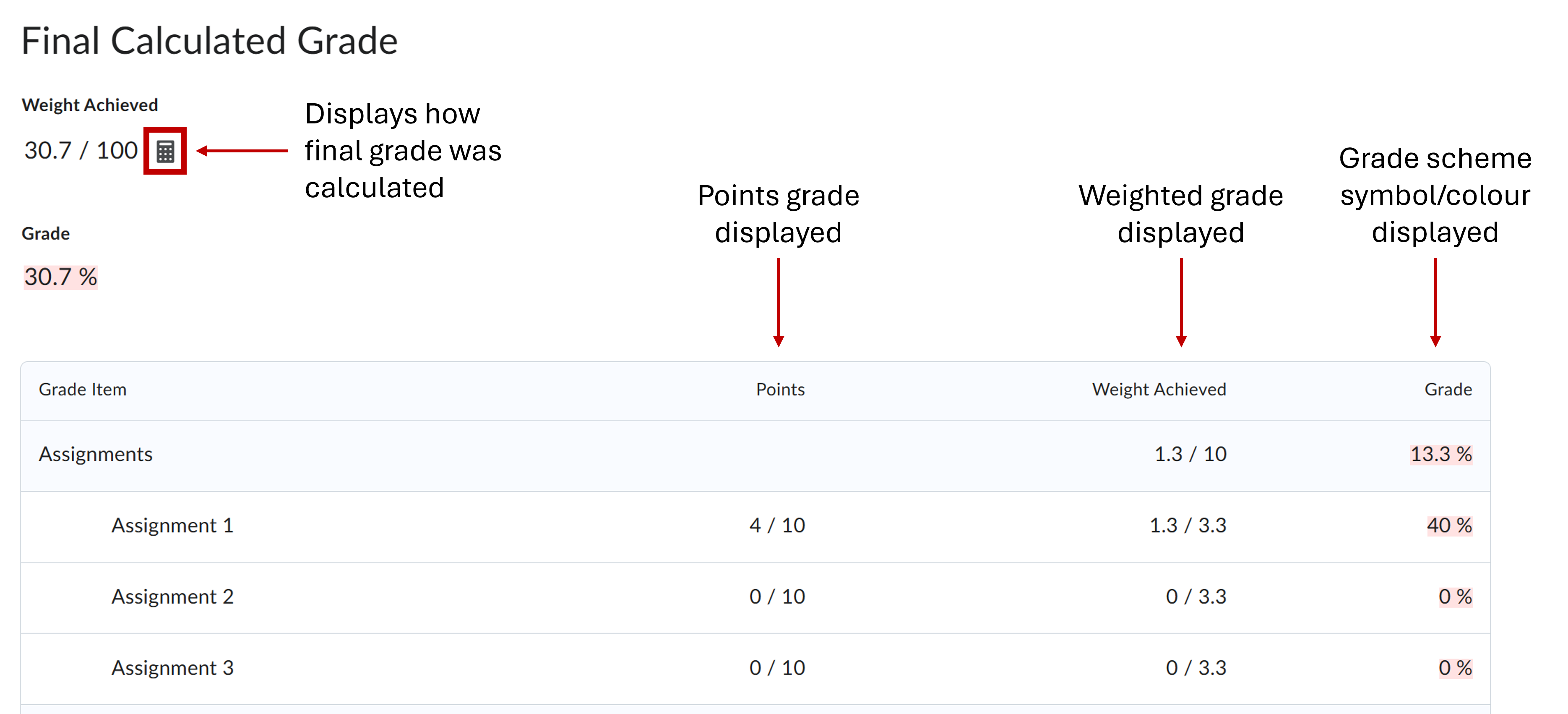This screenshot has height=714, width=1568.
Task: Click the Final Calculated Grade heading
Action: point(209,42)
